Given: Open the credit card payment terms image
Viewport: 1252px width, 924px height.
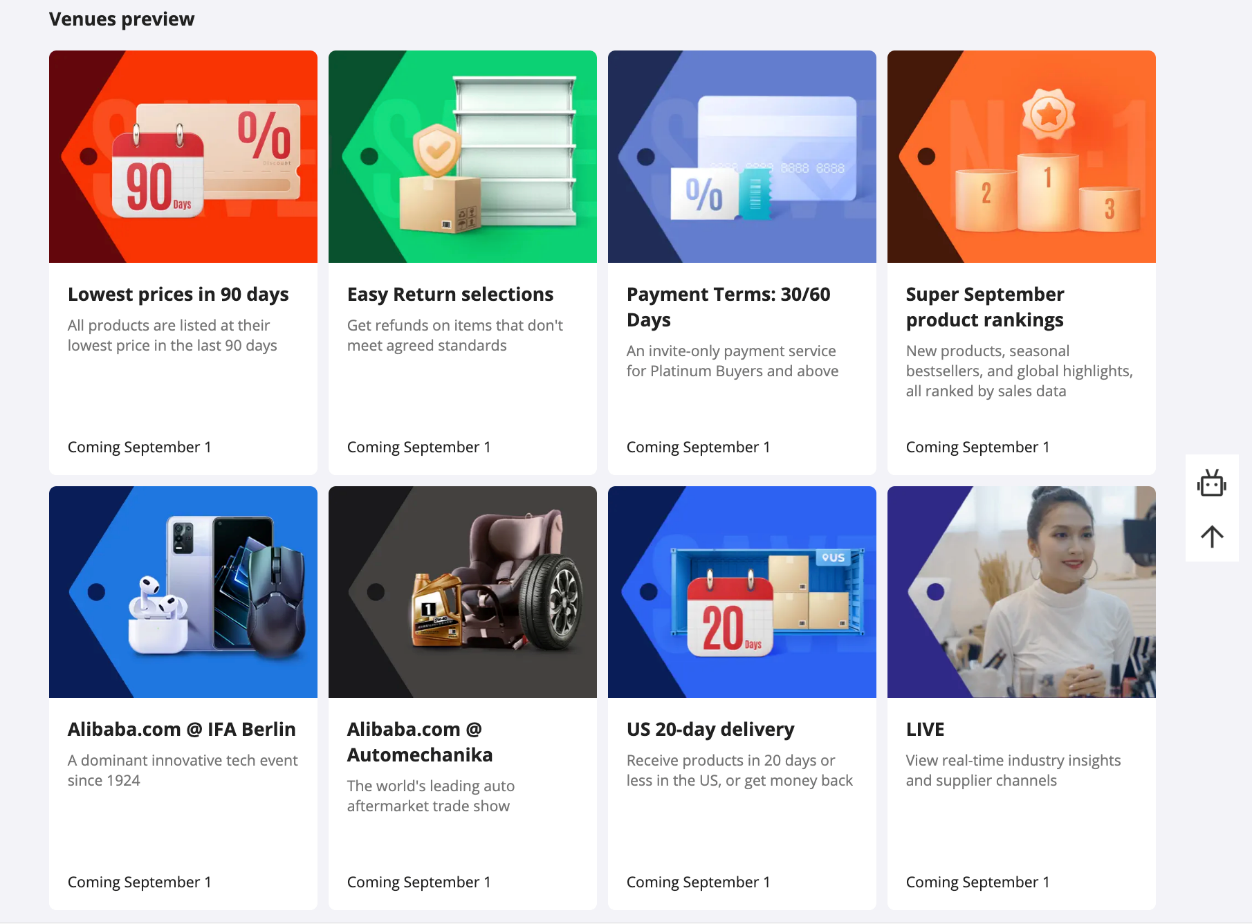Looking at the screenshot, I should (x=742, y=157).
